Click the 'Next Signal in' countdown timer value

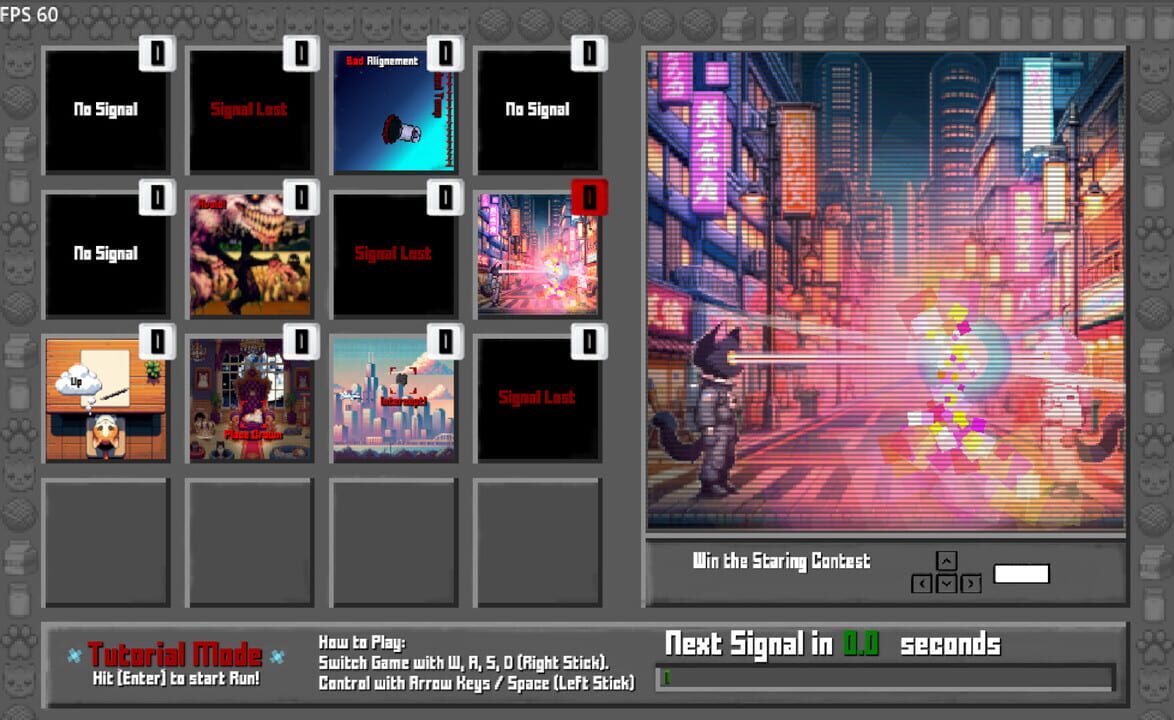[x=859, y=645]
